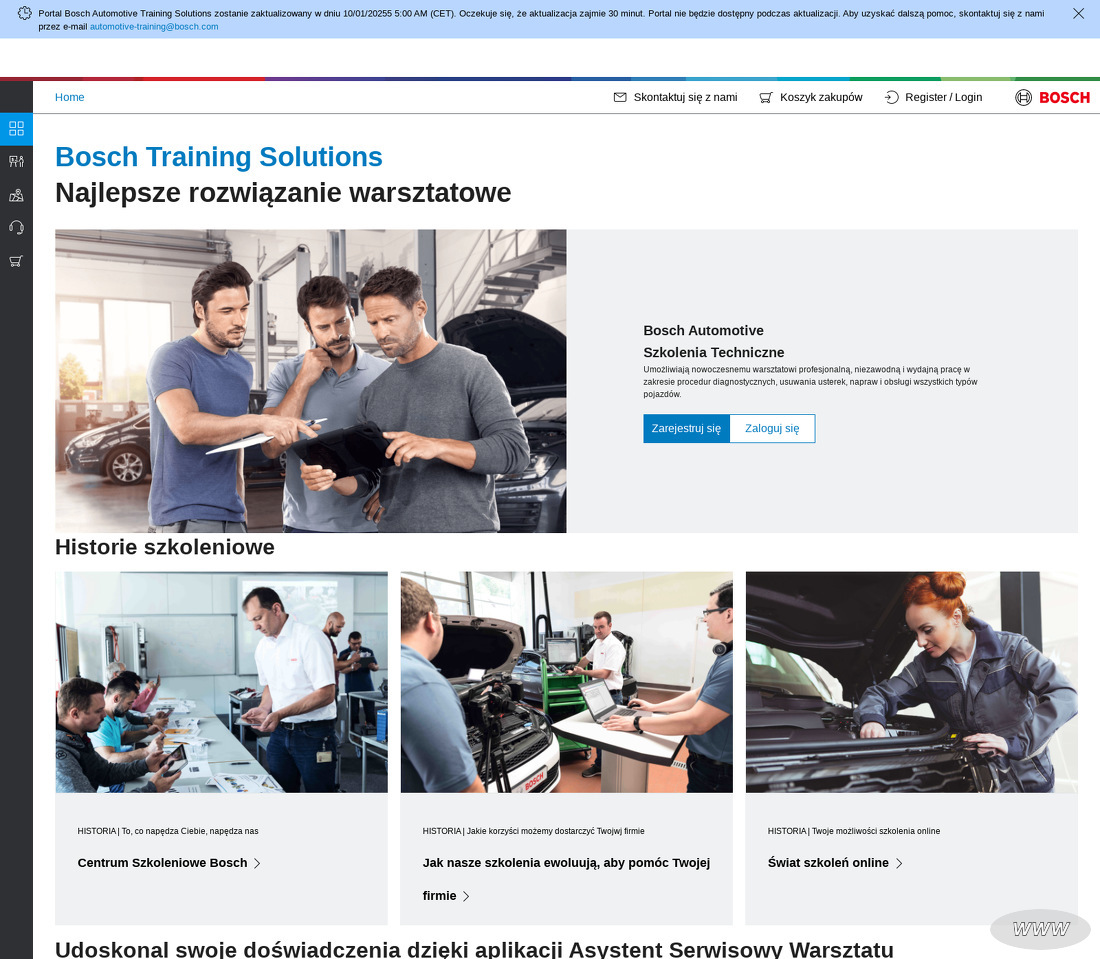The image size is (1100, 959).
Task: Click the chevron after Świat szkoleń online
Action: coord(899,864)
